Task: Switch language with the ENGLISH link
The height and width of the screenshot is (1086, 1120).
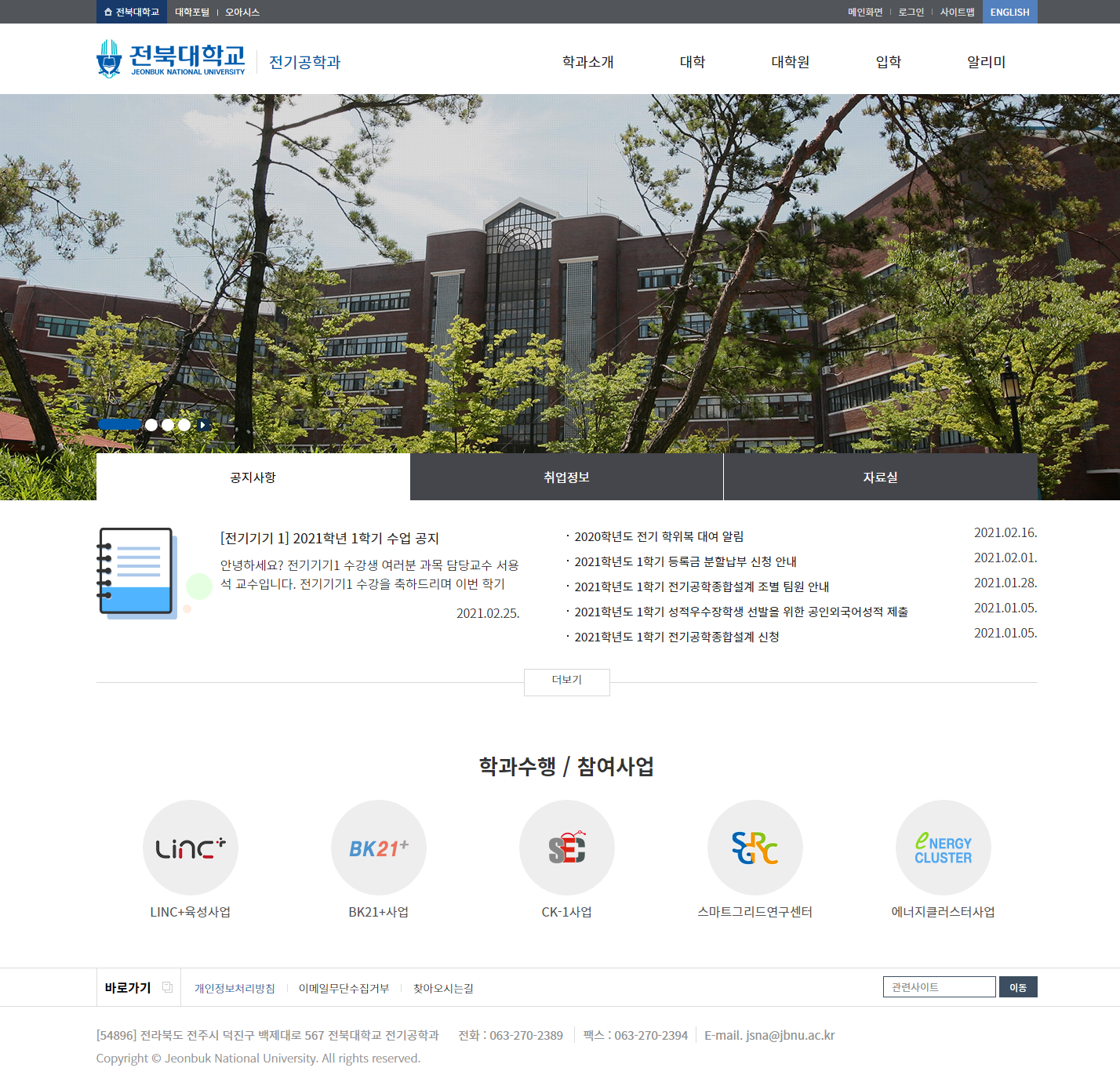Action: pos(1009,12)
